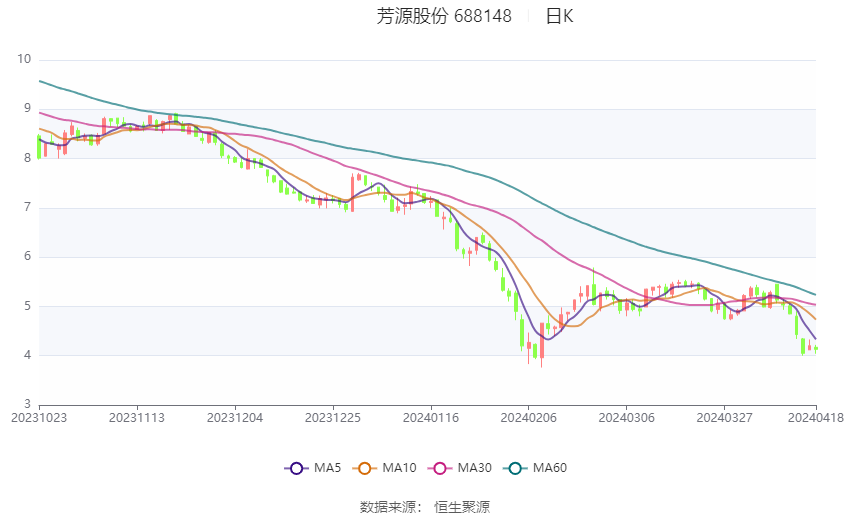This screenshot has width=850, height=517.
Task: Select the 20231225 x-axis date label
Action: pyautogui.click(x=333, y=418)
